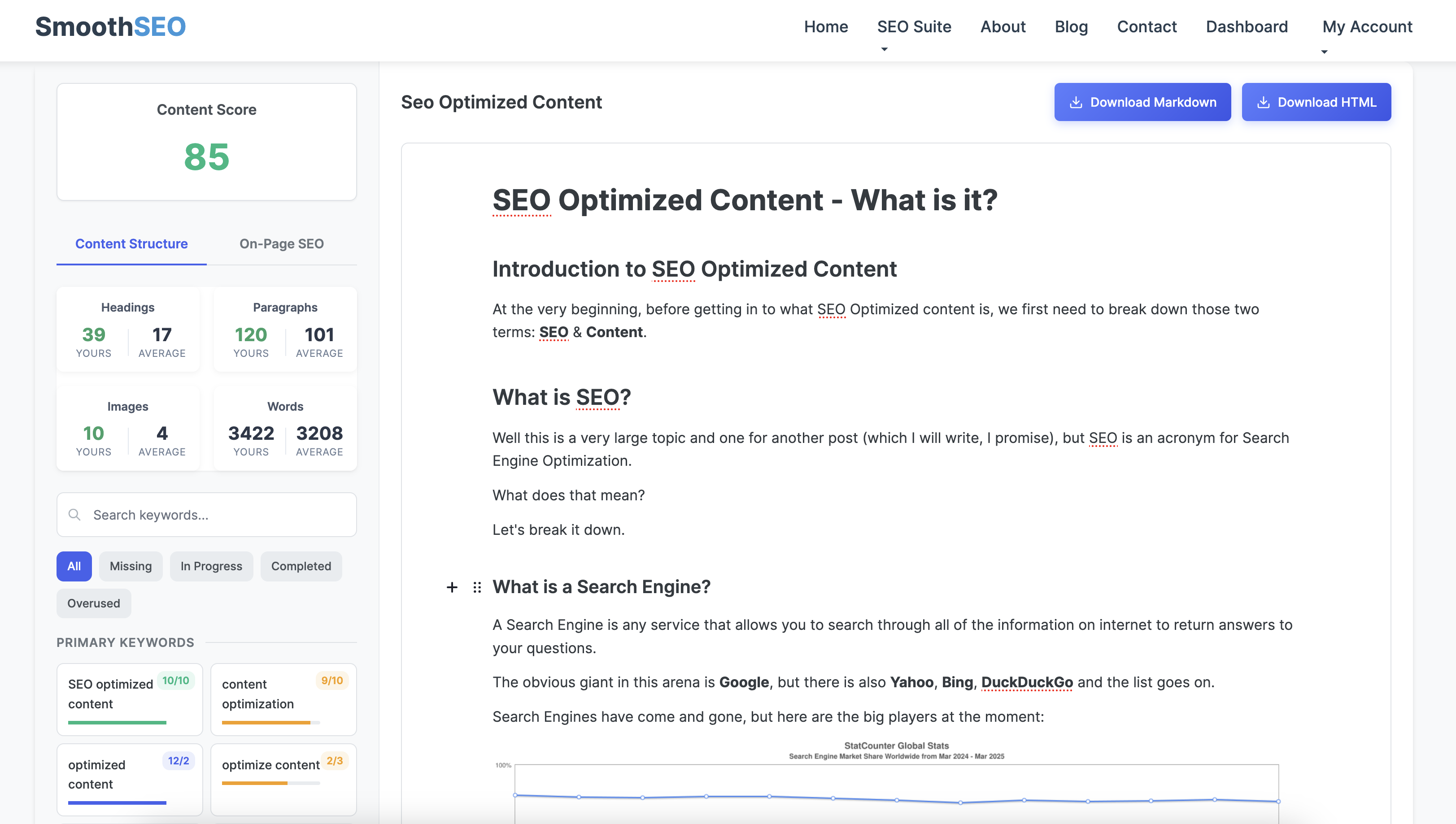Click the SmoothSEO logo
Screen dimensions: 1456x824
point(110,26)
